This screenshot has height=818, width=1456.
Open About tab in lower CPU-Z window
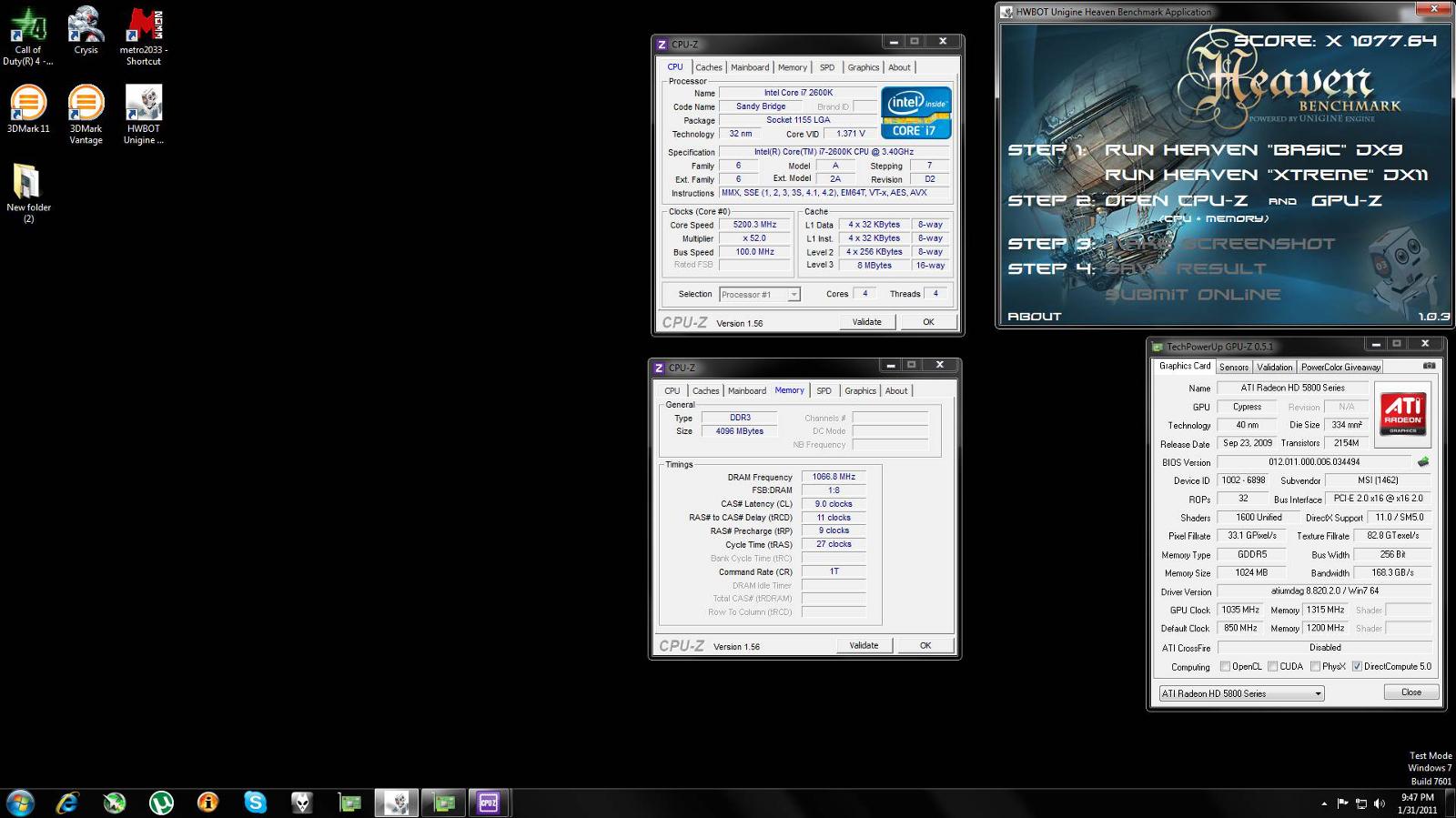[896, 391]
